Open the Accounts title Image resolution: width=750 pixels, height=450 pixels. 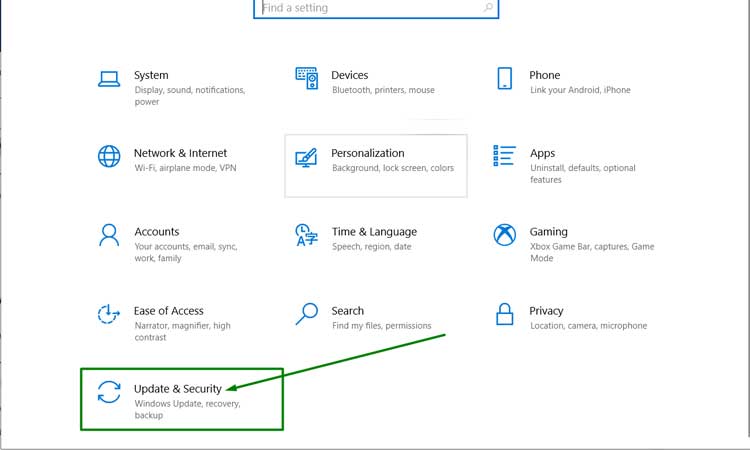tap(156, 232)
